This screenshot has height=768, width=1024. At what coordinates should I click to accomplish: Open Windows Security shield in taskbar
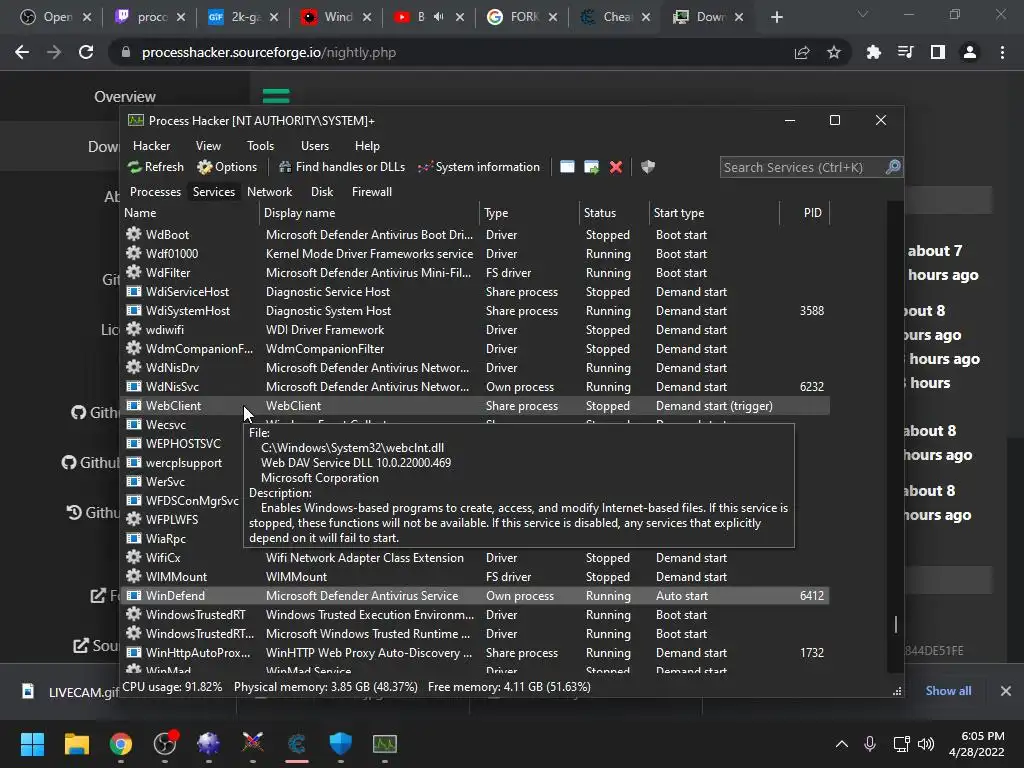coord(340,744)
